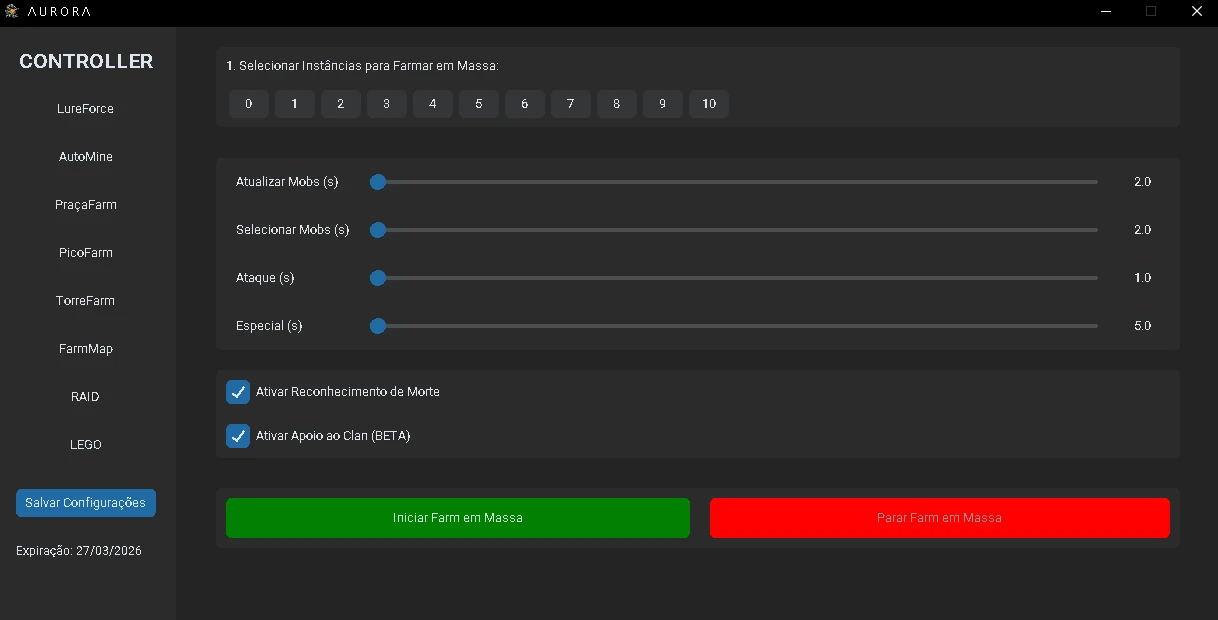Switch to the AutoMine page

(85, 157)
